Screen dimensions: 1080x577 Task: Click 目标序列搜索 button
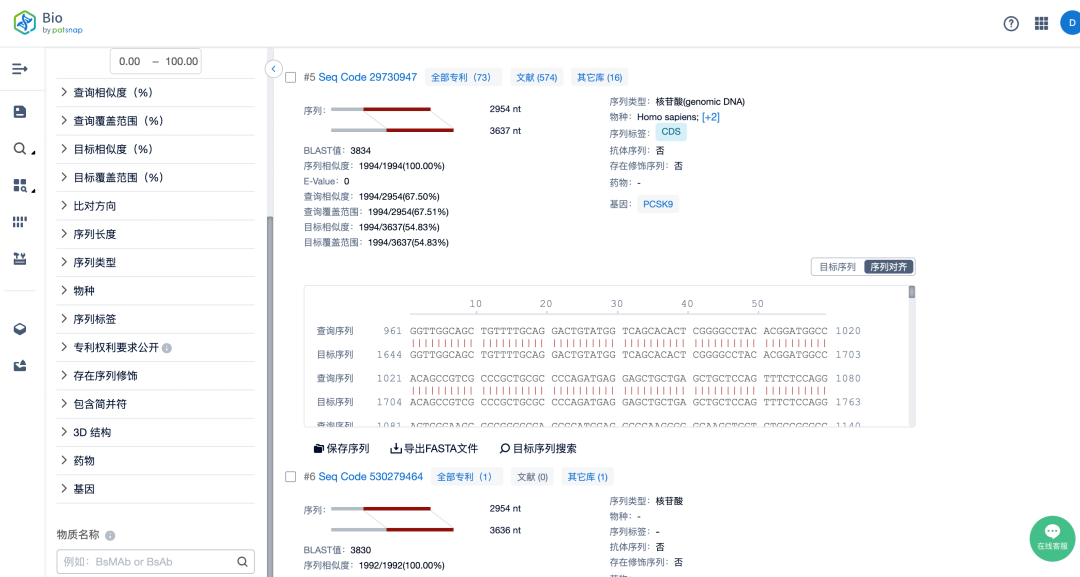[x=538, y=448]
